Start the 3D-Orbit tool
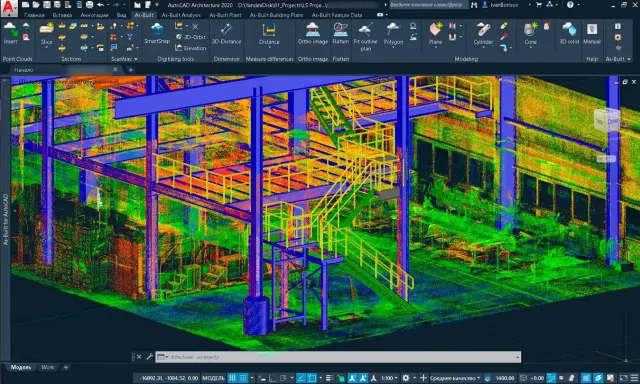Viewport: 640px width, 384px height. (x=191, y=37)
